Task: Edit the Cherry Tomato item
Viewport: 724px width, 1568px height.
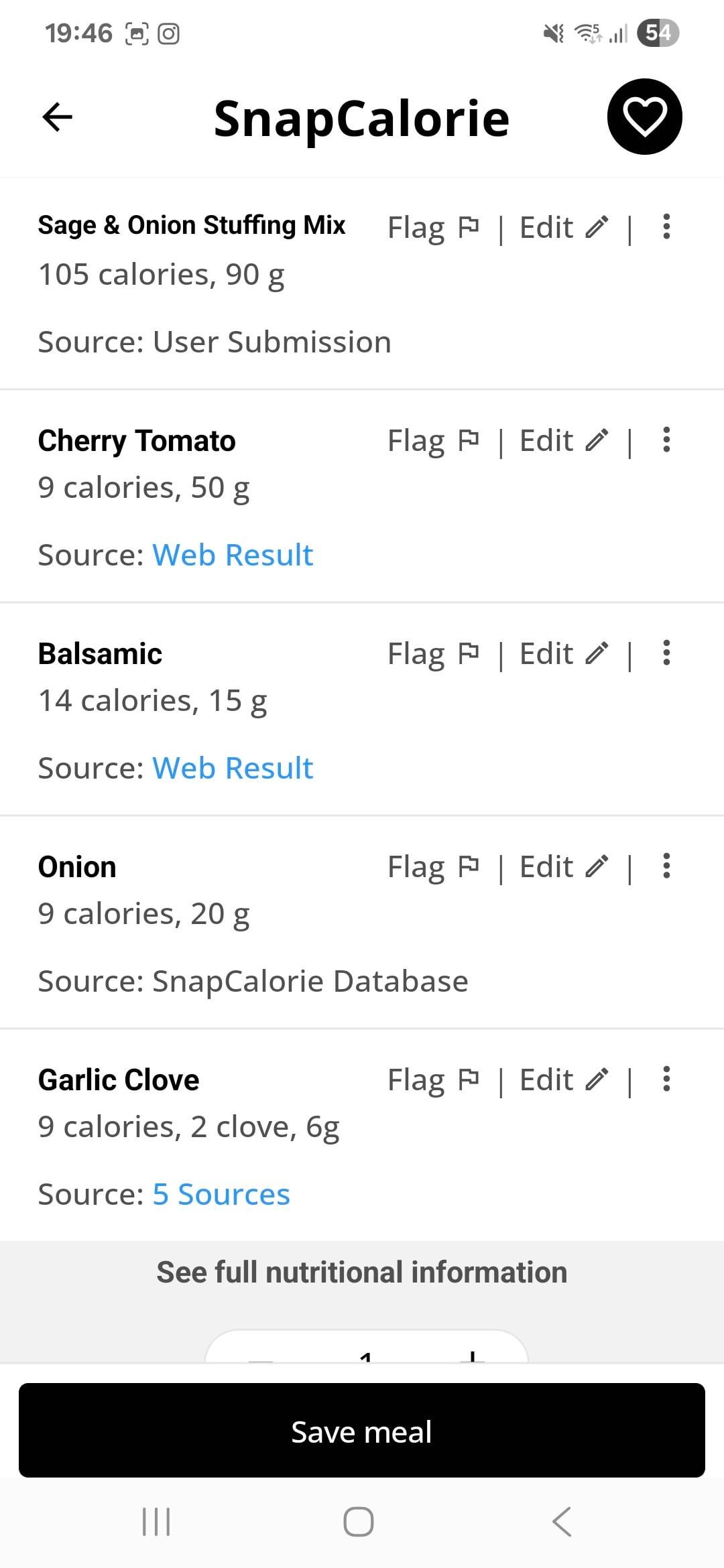Action: tap(564, 441)
